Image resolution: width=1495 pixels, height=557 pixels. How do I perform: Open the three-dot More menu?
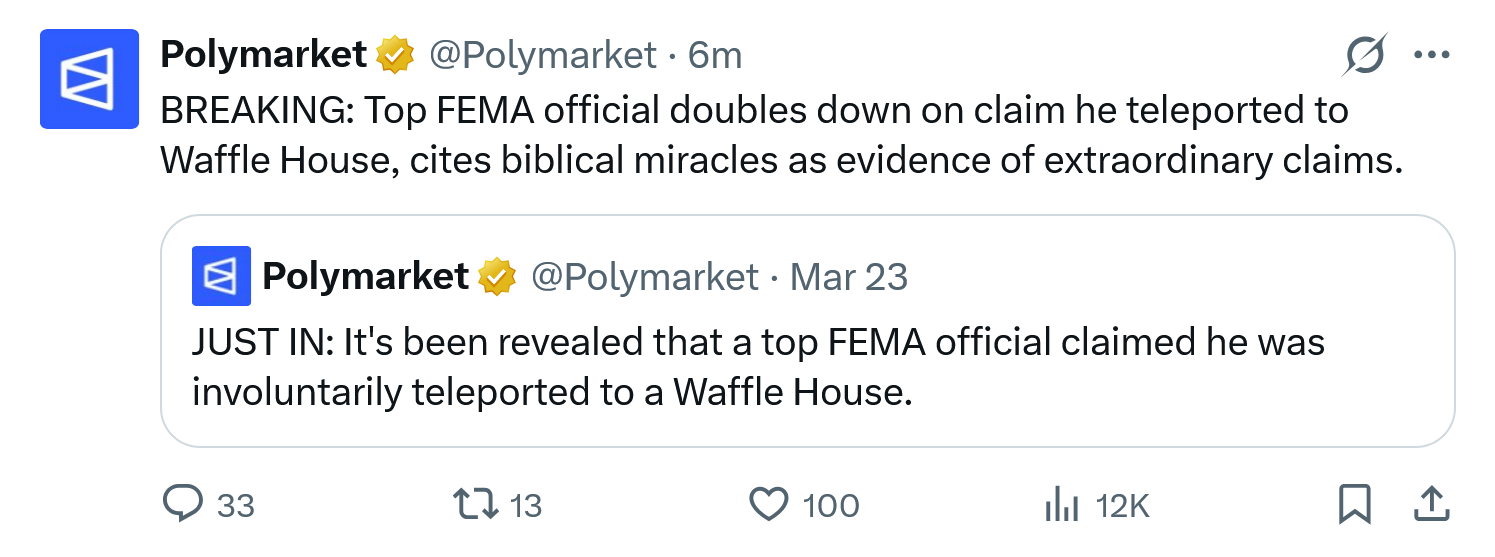click(1431, 55)
